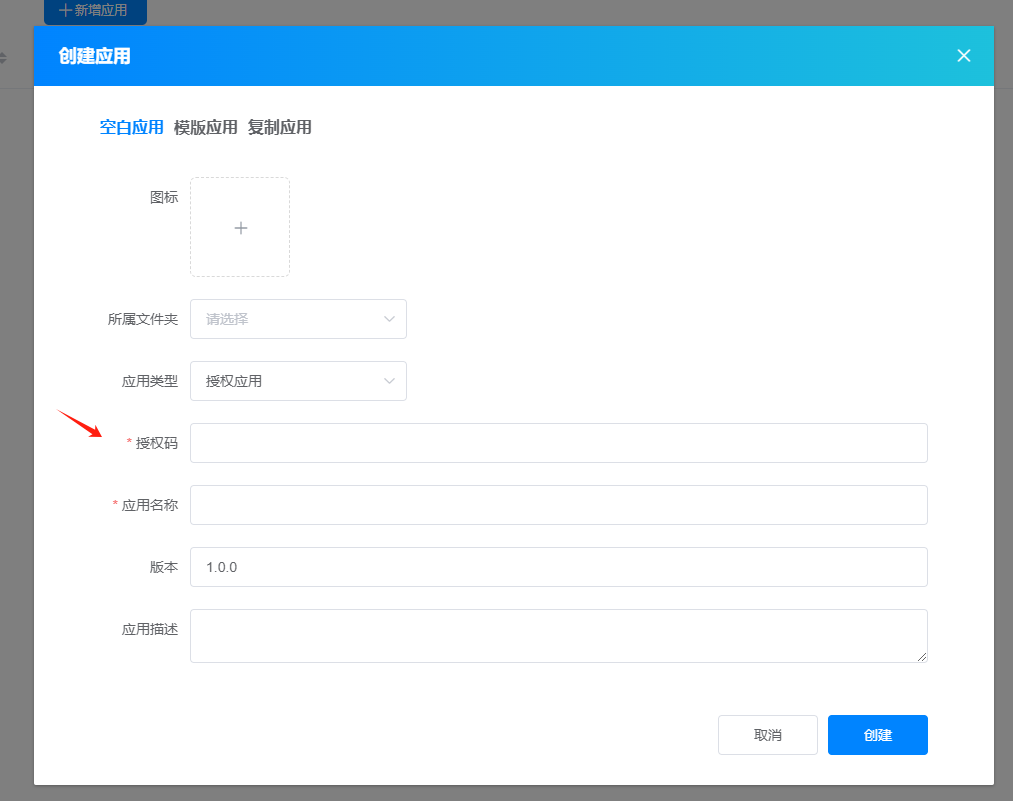Click the 取消 button
The image size is (1013, 801).
click(x=768, y=735)
